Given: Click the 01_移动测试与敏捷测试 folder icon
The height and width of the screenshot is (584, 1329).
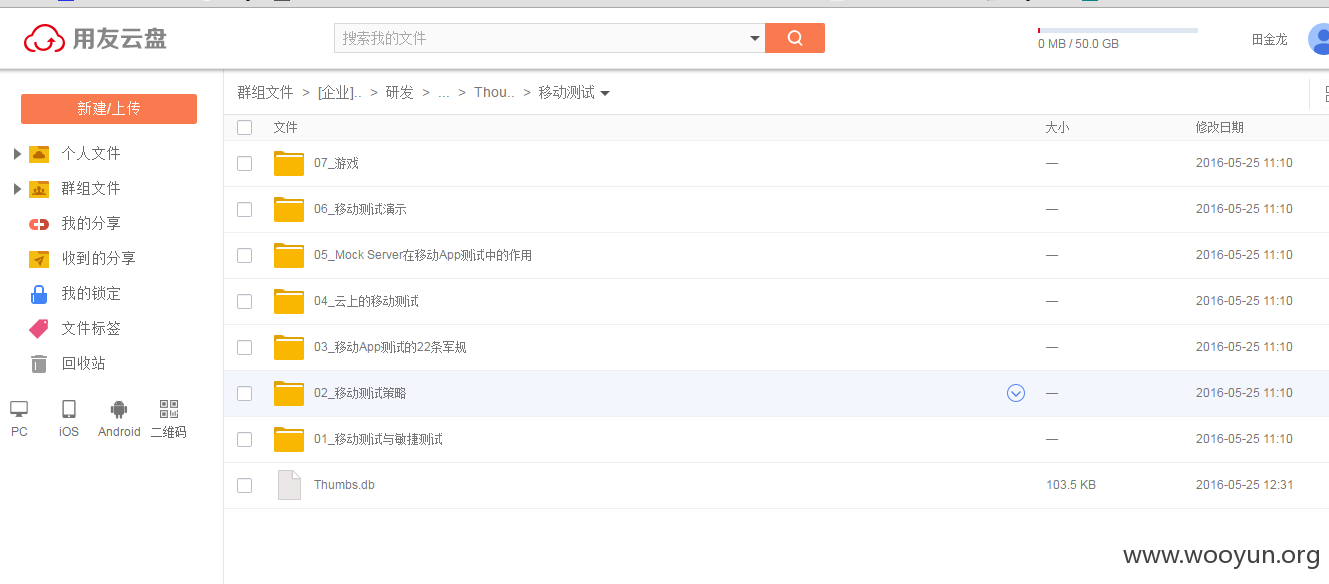Looking at the screenshot, I should [x=289, y=439].
